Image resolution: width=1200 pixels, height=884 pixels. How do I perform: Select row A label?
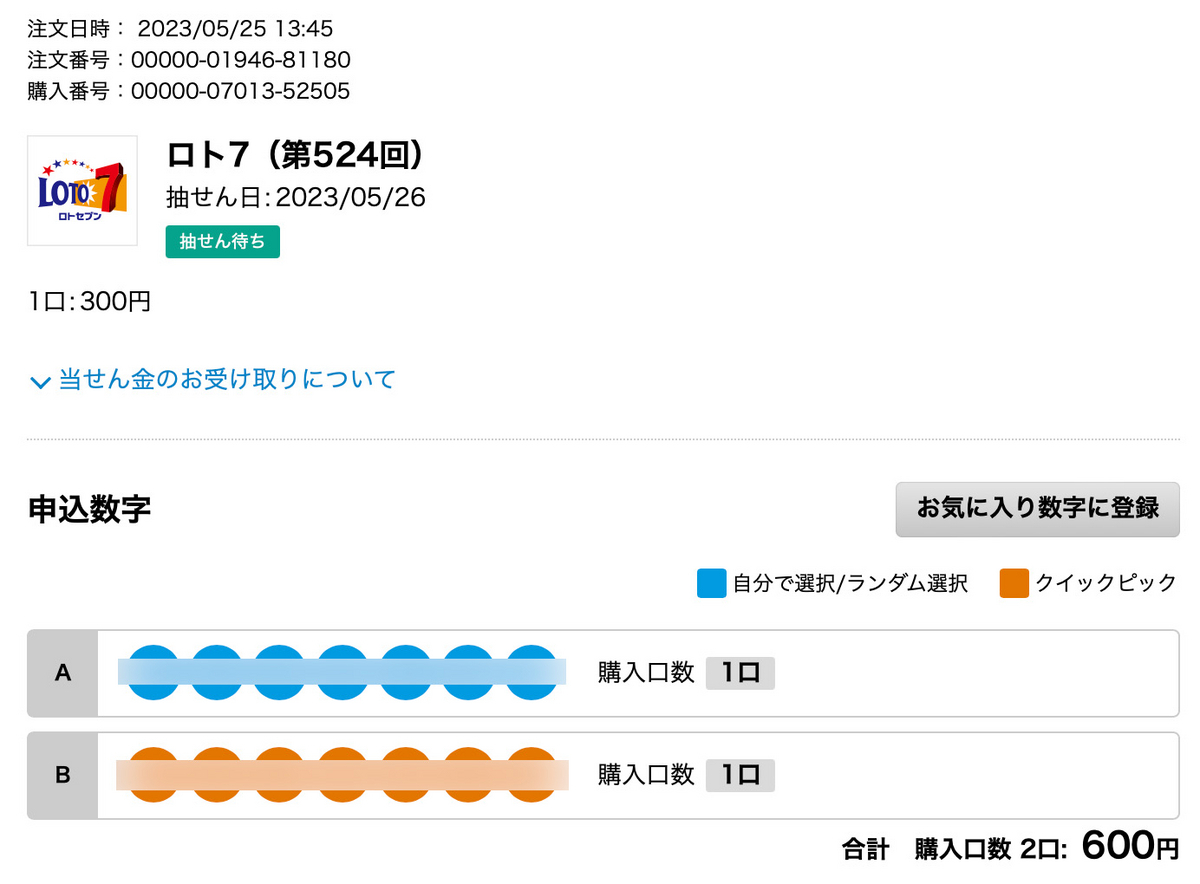tap(63, 673)
